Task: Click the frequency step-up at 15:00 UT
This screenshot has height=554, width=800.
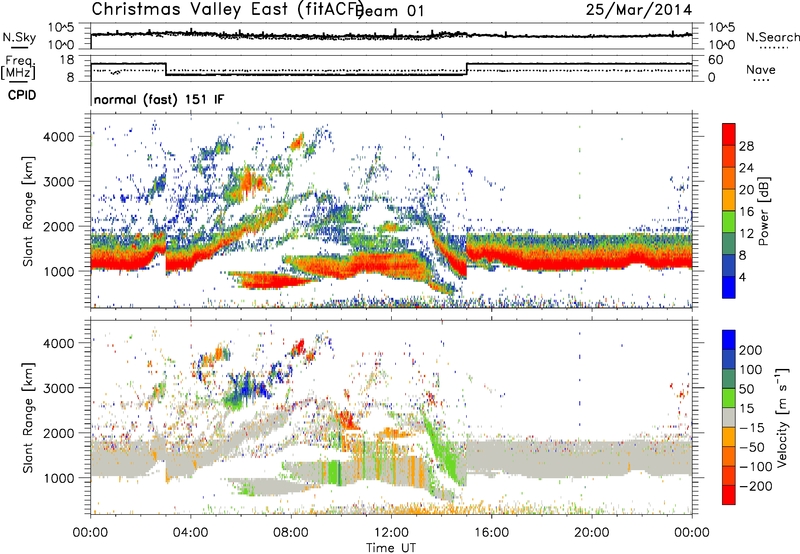Action: (466, 69)
